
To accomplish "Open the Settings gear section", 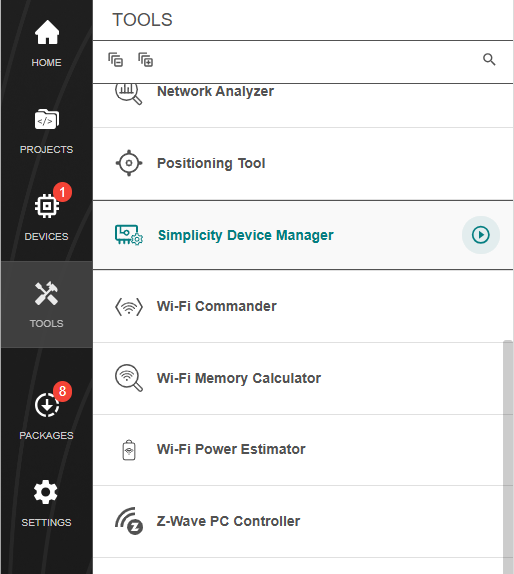I will [x=46, y=503].
